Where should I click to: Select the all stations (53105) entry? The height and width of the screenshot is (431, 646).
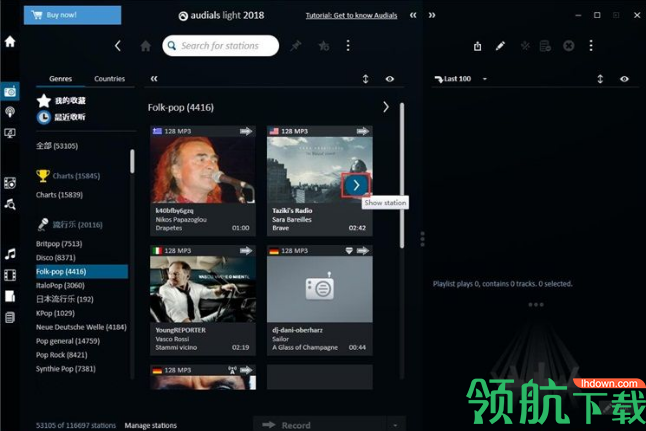[x=57, y=146]
